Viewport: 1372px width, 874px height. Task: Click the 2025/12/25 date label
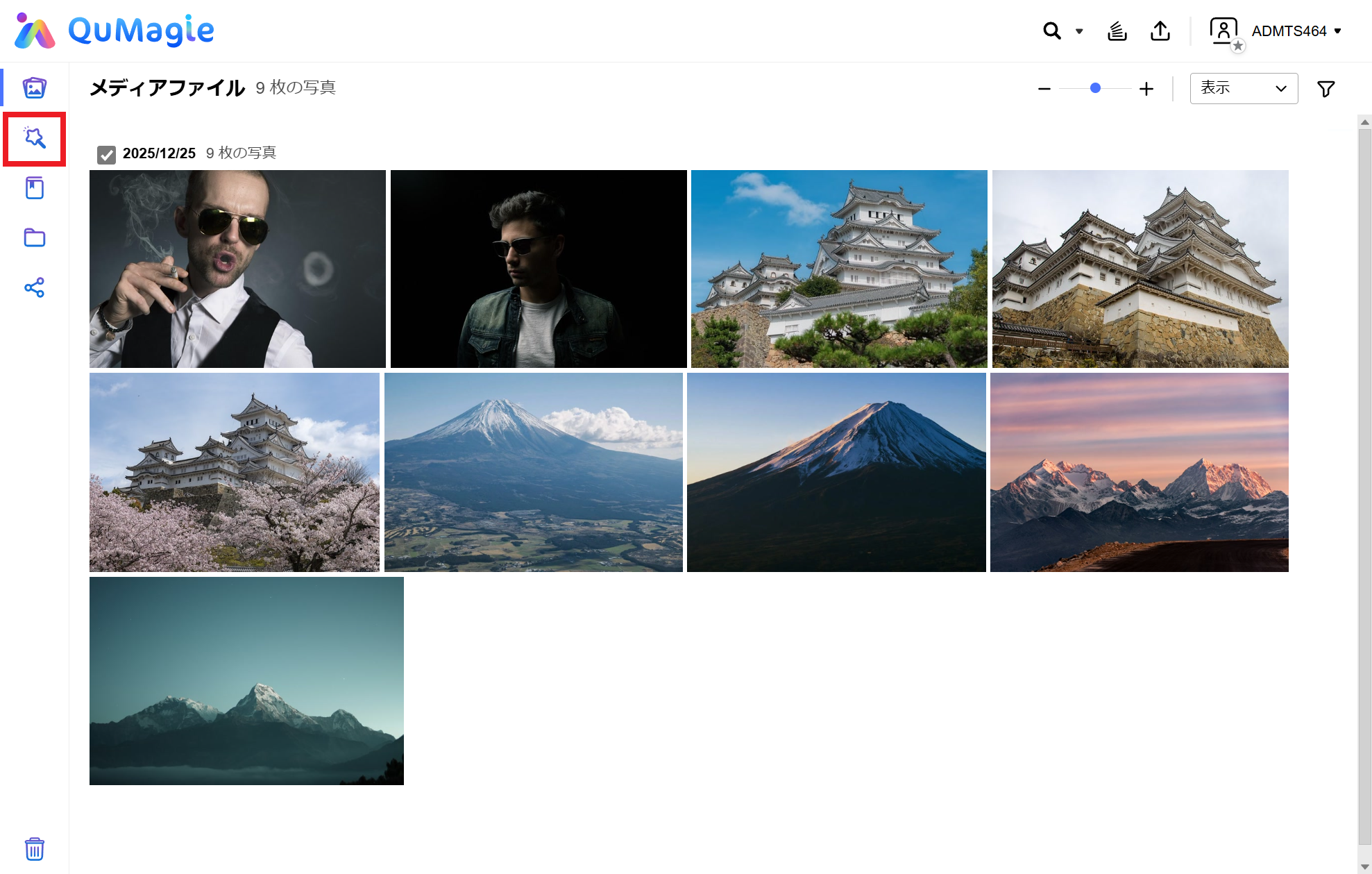click(x=159, y=153)
